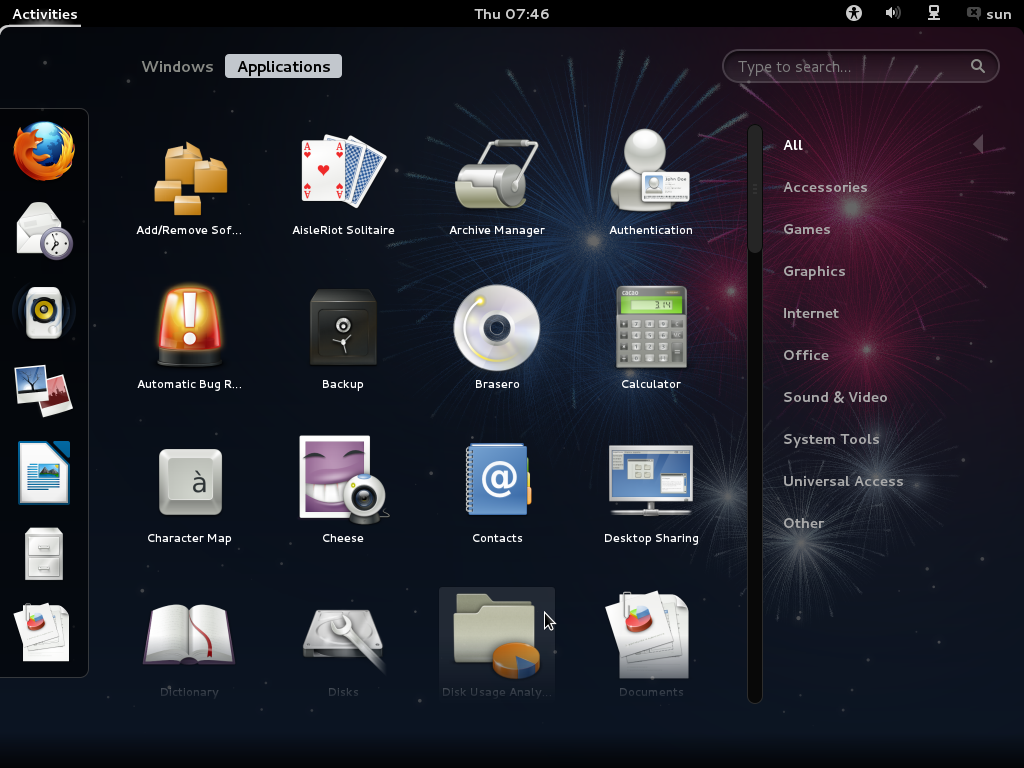This screenshot has width=1024, height=768.
Task: Select the Internet category filter
Action: click(810, 313)
